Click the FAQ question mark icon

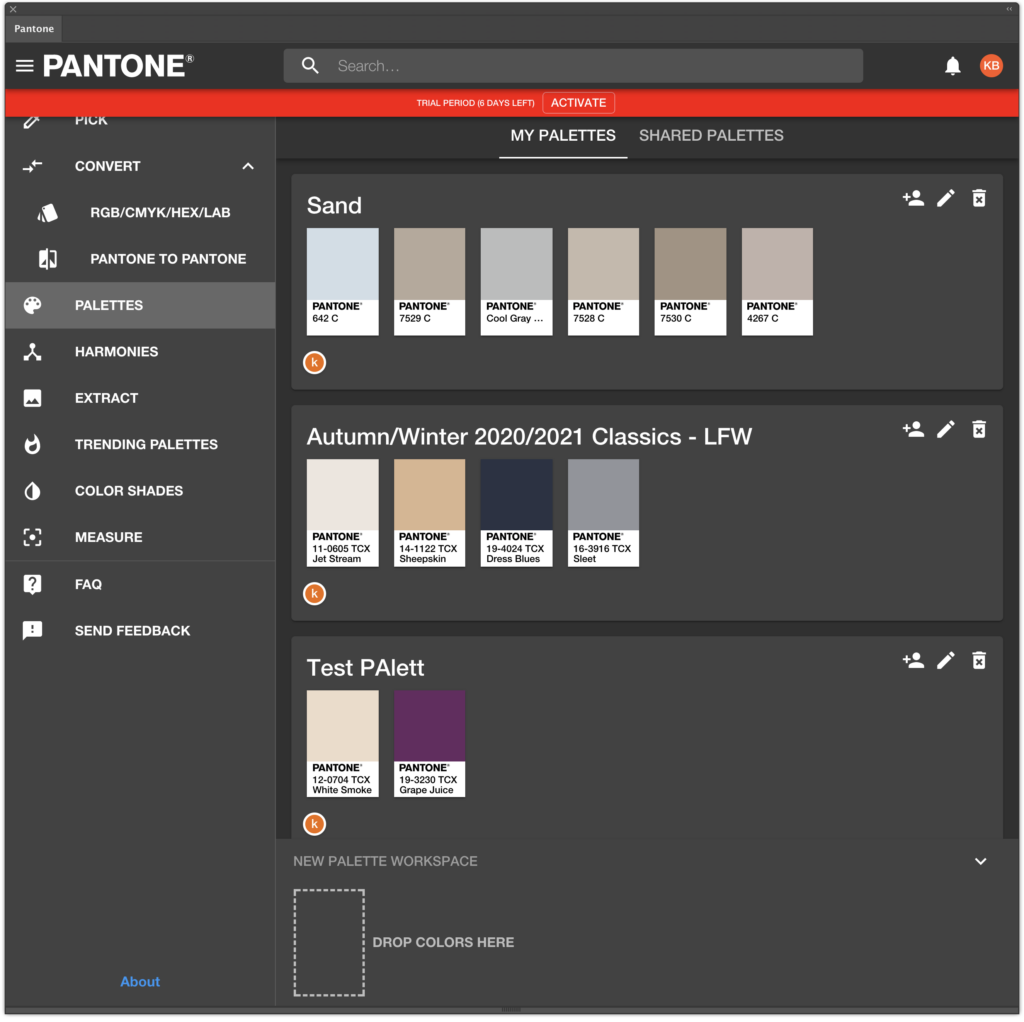[33, 584]
